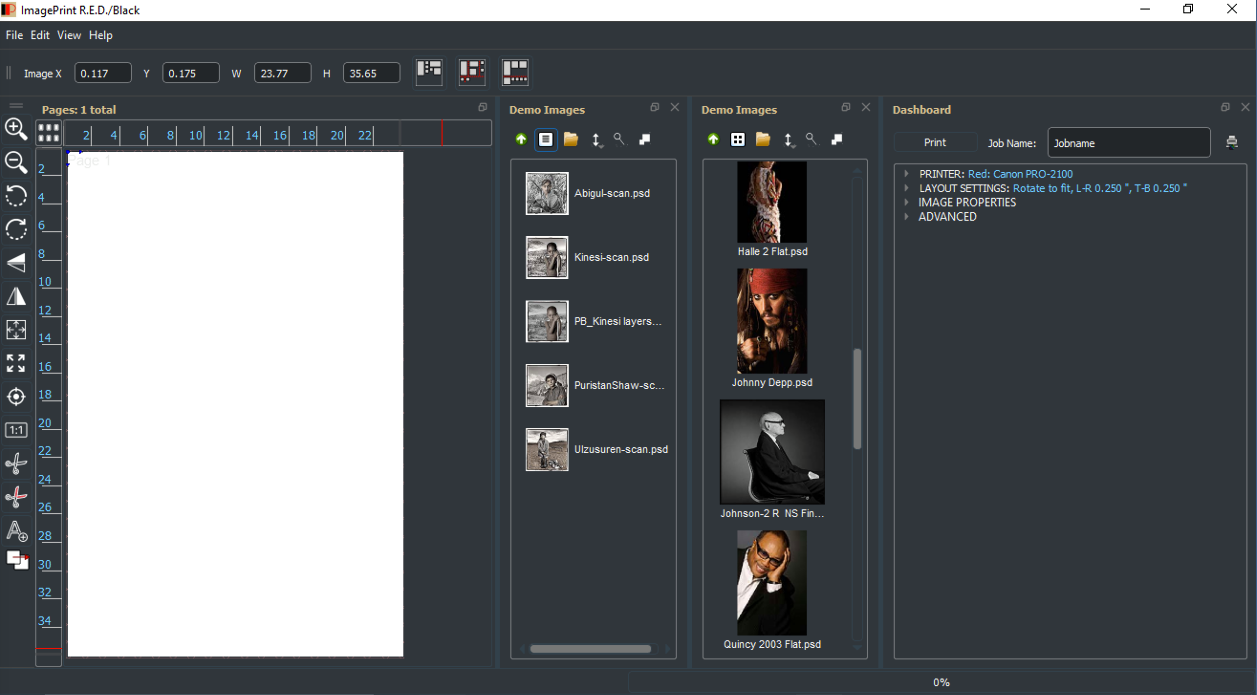Image resolution: width=1257 pixels, height=695 pixels.
Task: Choose second layout template icon with red lines
Action: (x=472, y=72)
